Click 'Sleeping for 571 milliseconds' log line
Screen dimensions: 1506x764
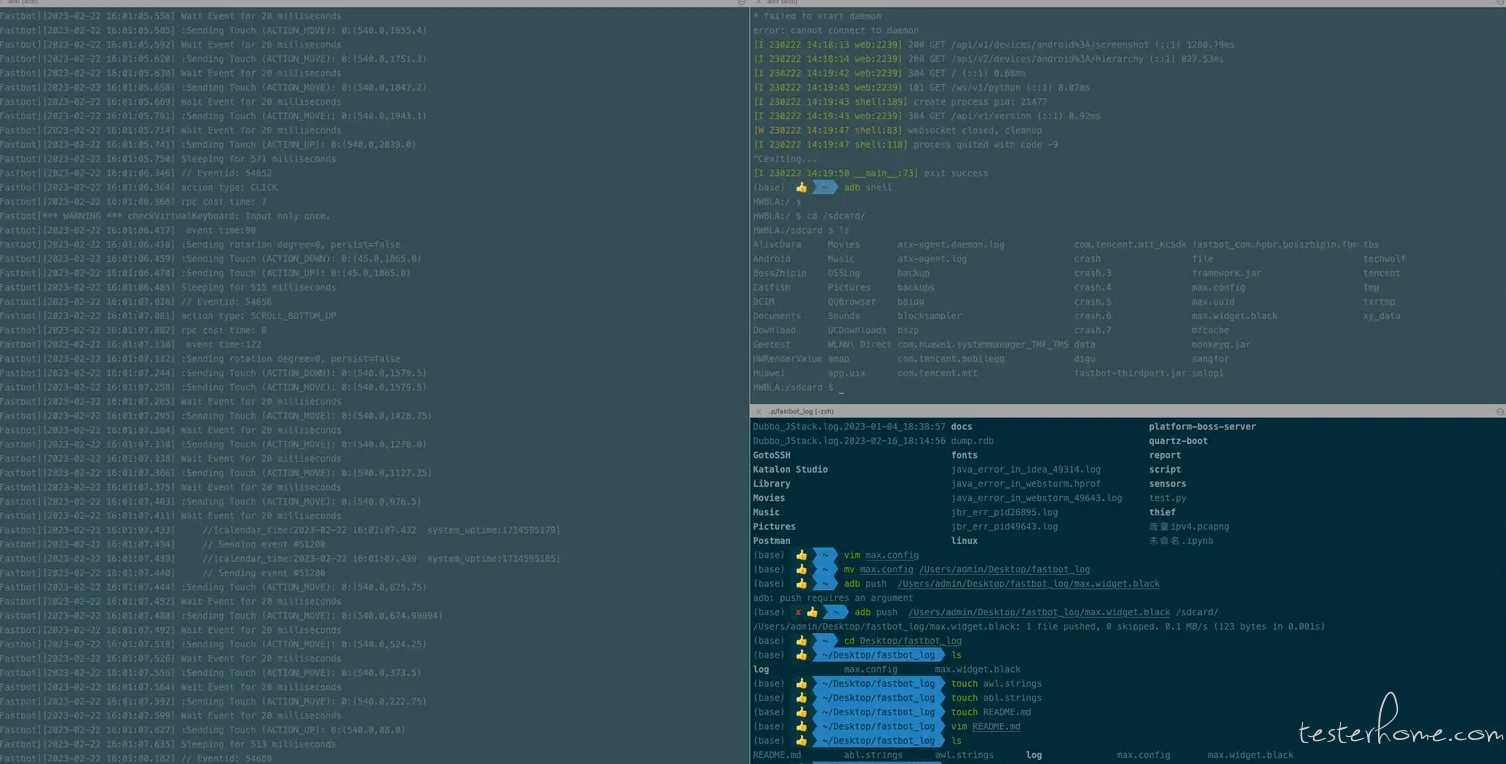tap(168, 159)
